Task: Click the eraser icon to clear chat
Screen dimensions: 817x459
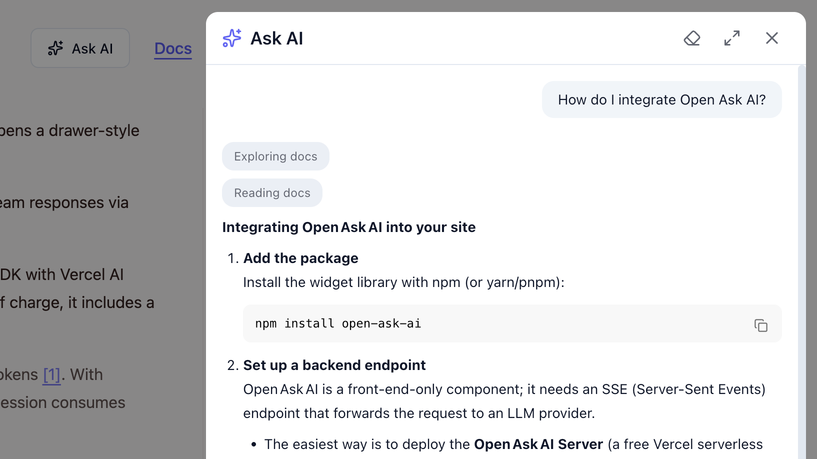Action: click(x=692, y=38)
